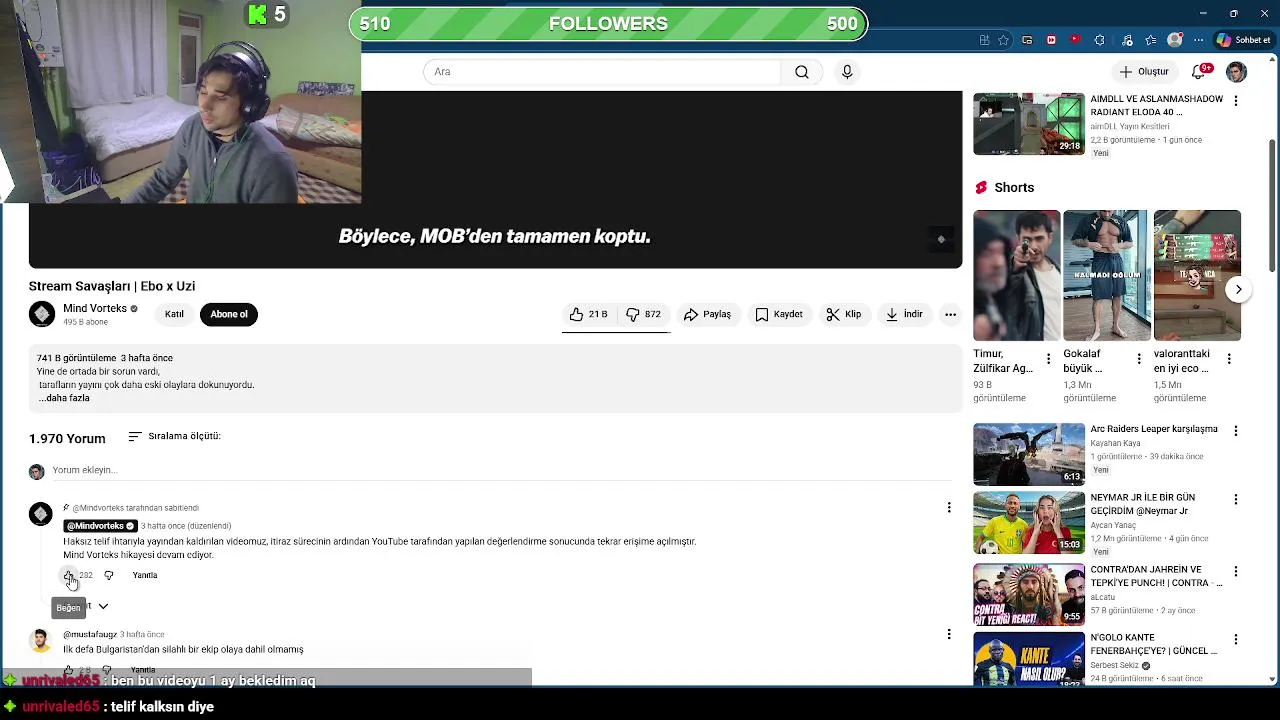The width and height of the screenshot is (1280, 720).
Task: Like the mustafaugz comment
Action: pos(69,670)
